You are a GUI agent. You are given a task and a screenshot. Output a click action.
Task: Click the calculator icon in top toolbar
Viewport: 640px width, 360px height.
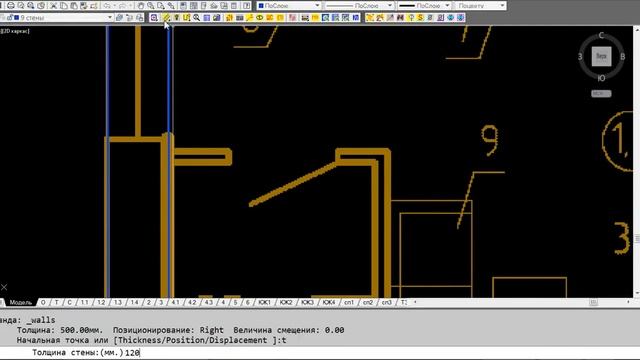point(234,6)
